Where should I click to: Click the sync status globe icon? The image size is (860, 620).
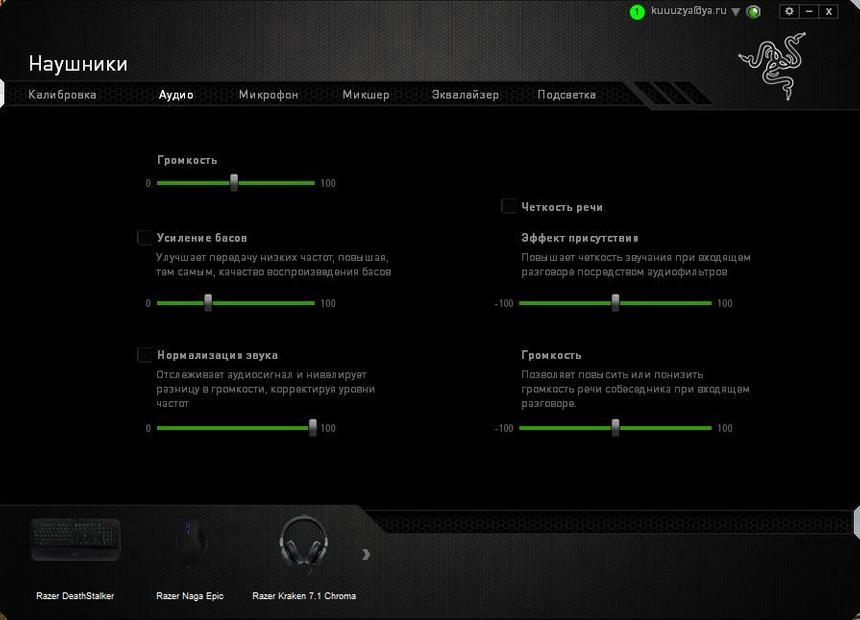pos(753,12)
